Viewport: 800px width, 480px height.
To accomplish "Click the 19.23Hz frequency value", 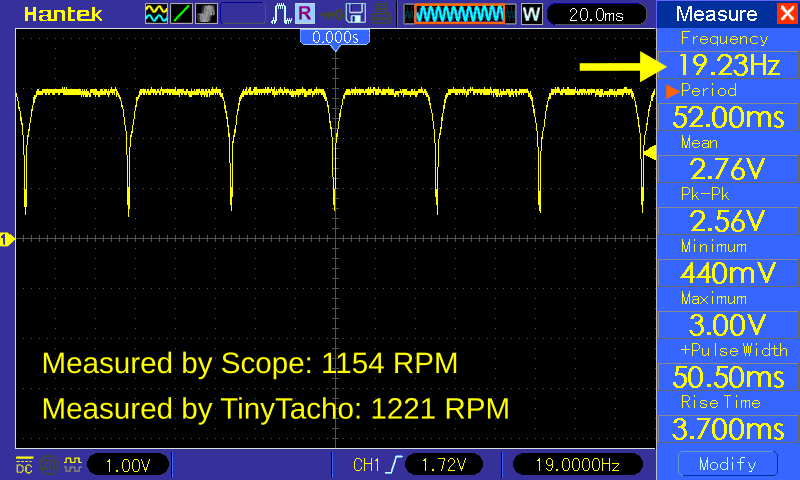I will [729, 65].
